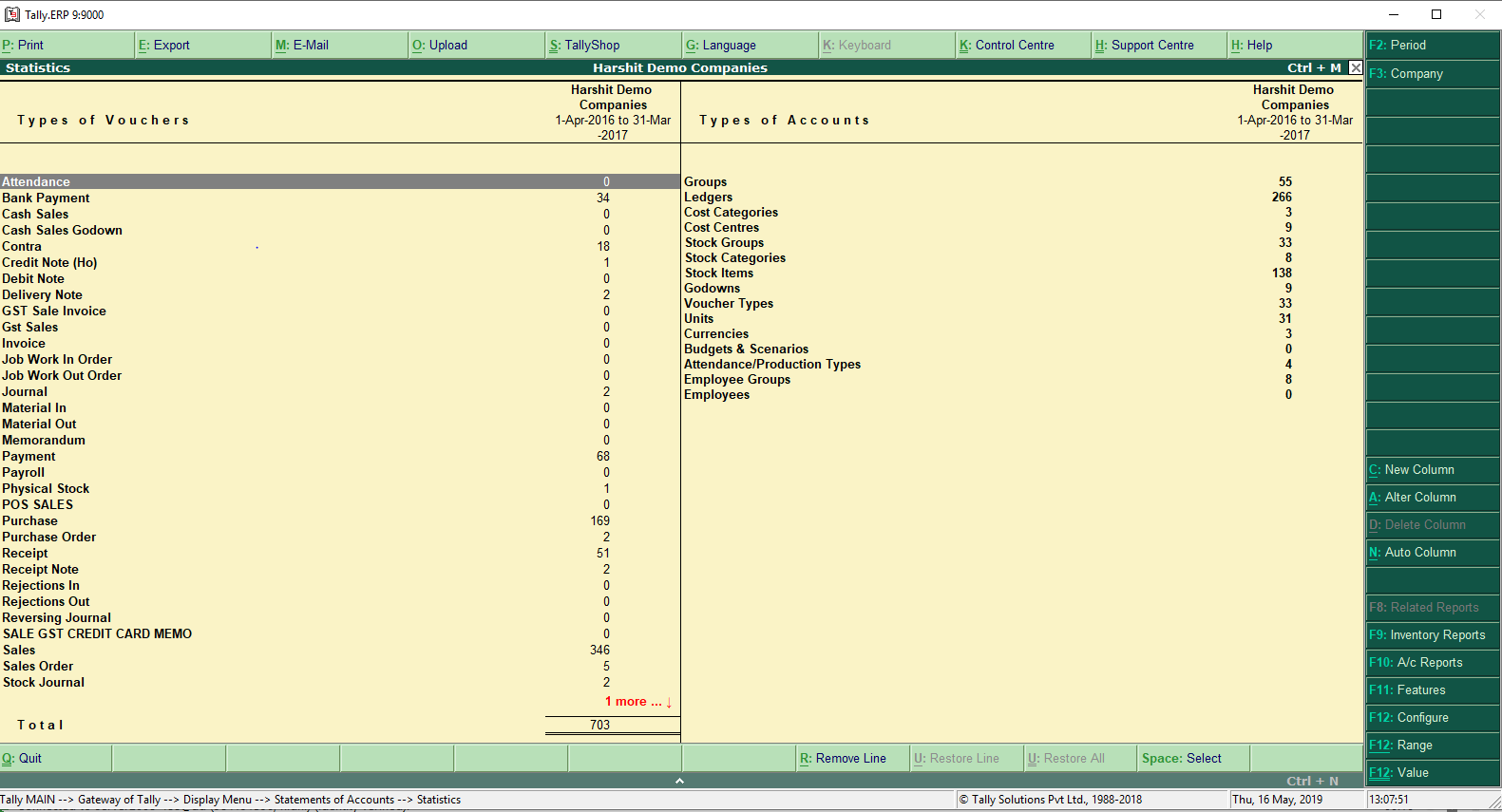Select Attendance/Production Types row
This screenshot has height=812, width=1502.
[1022, 364]
